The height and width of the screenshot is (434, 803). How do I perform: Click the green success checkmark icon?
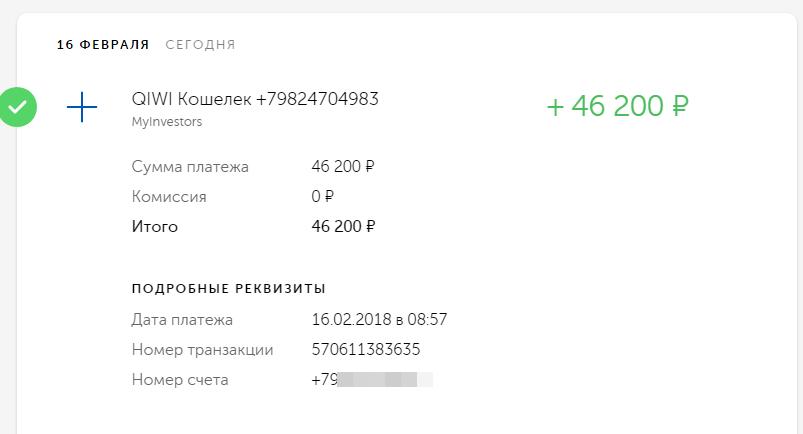point(18,107)
